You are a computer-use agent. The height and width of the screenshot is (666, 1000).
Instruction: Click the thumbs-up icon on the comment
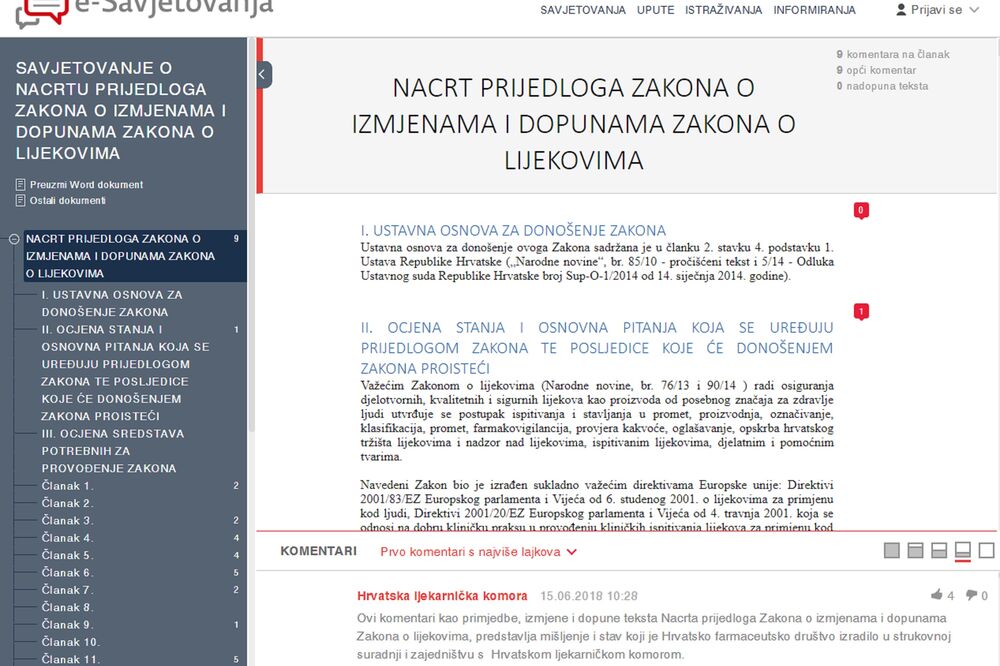coord(938,595)
